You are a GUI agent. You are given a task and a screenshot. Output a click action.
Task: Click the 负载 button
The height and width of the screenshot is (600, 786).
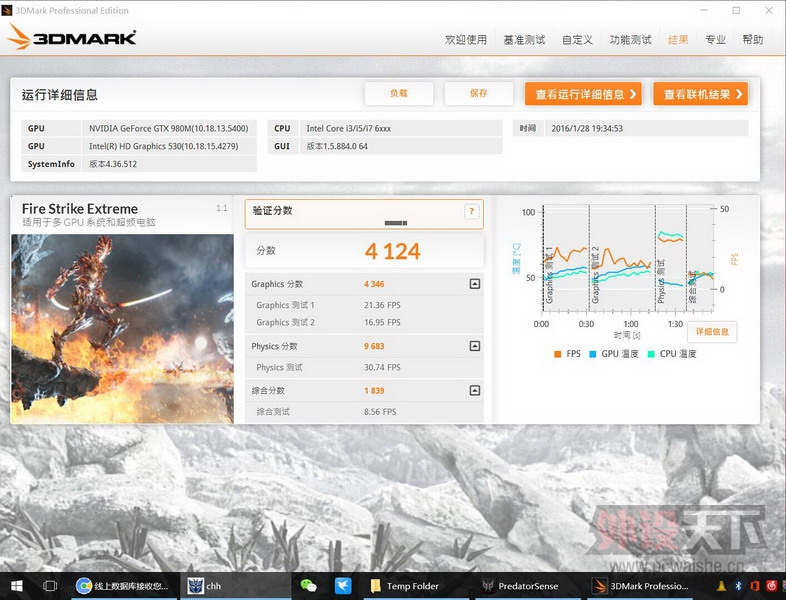coord(399,93)
